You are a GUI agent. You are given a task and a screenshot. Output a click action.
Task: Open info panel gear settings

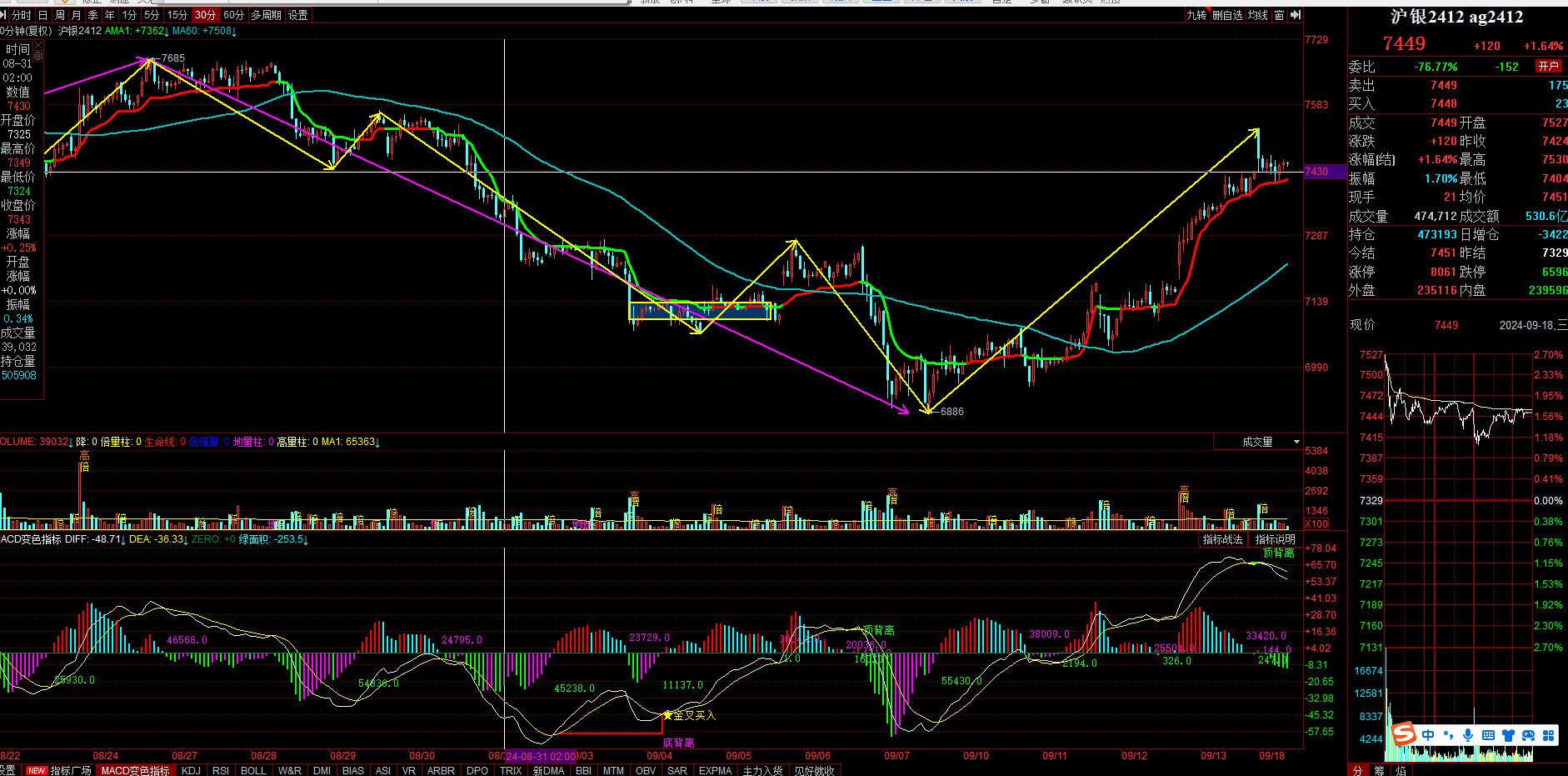coord(38,58)
